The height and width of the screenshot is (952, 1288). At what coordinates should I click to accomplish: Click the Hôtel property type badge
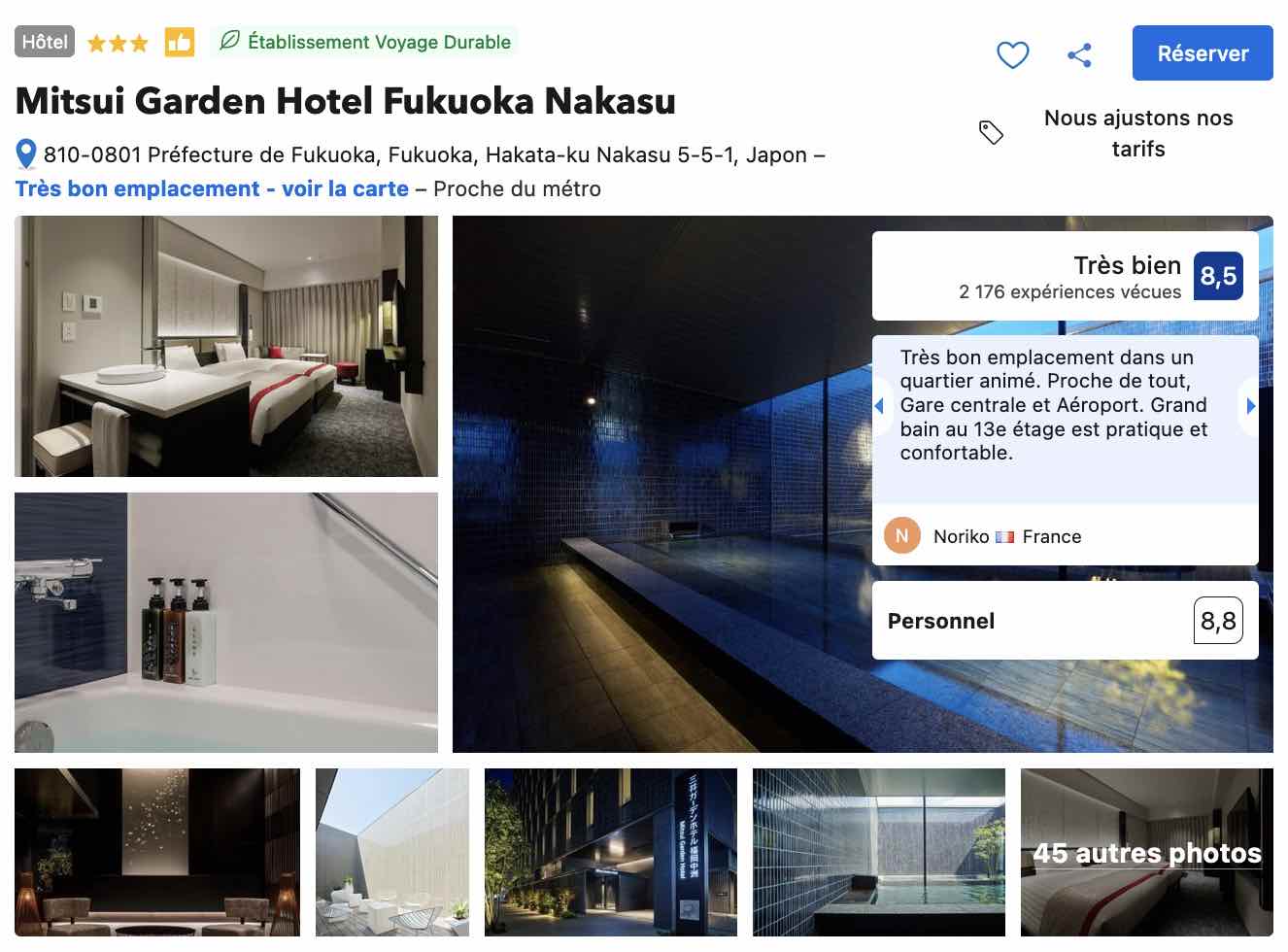(x=45, y=42)
